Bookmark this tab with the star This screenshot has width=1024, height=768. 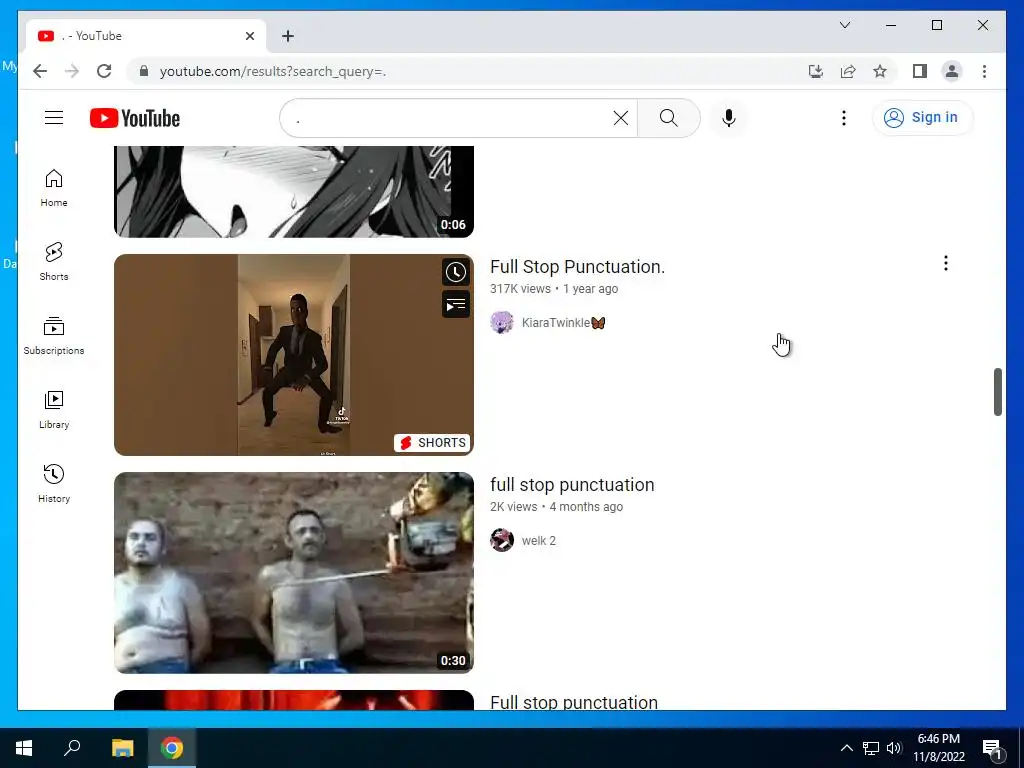point(880,71)
